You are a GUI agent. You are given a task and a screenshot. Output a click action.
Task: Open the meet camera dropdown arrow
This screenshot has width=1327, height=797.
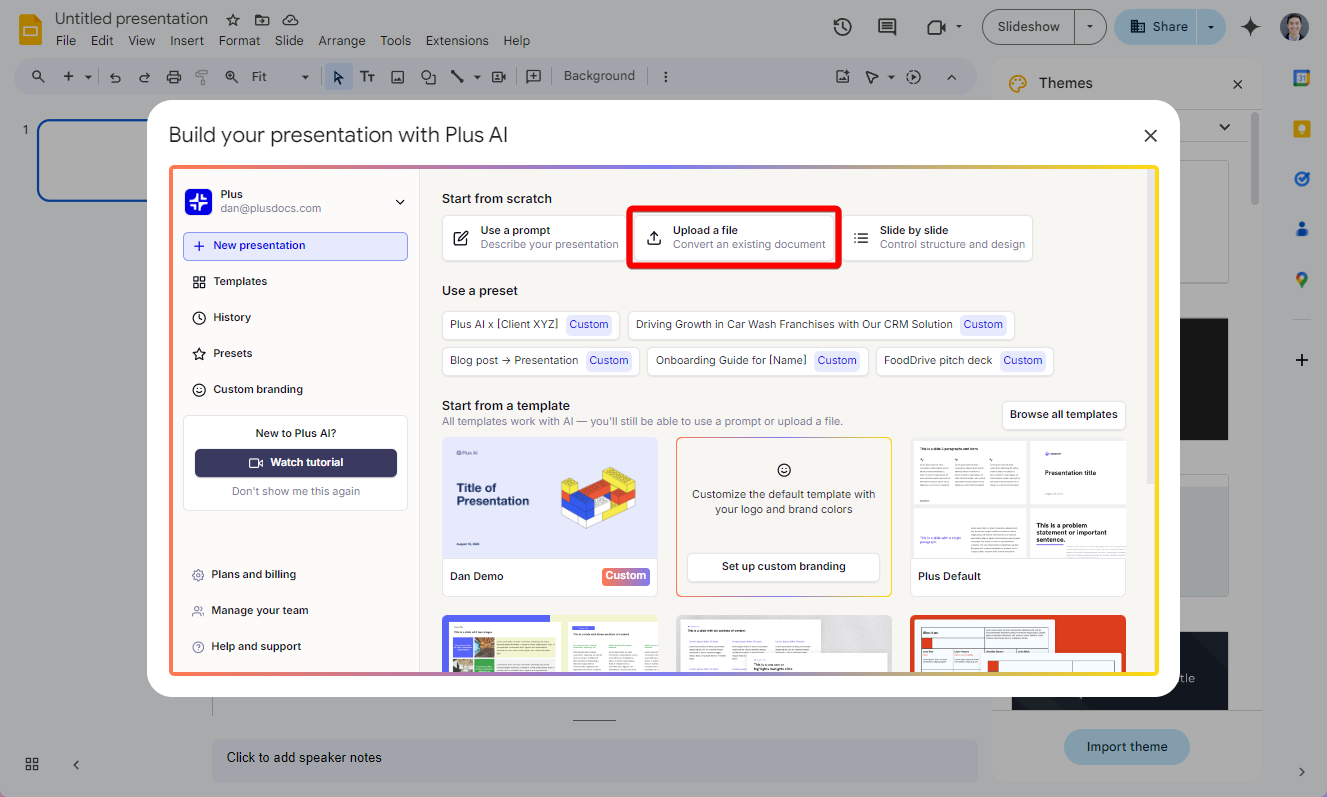[959, 27]
